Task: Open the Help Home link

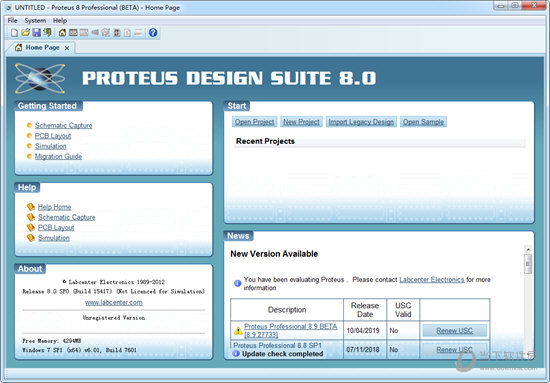Action: coord(54,207)
